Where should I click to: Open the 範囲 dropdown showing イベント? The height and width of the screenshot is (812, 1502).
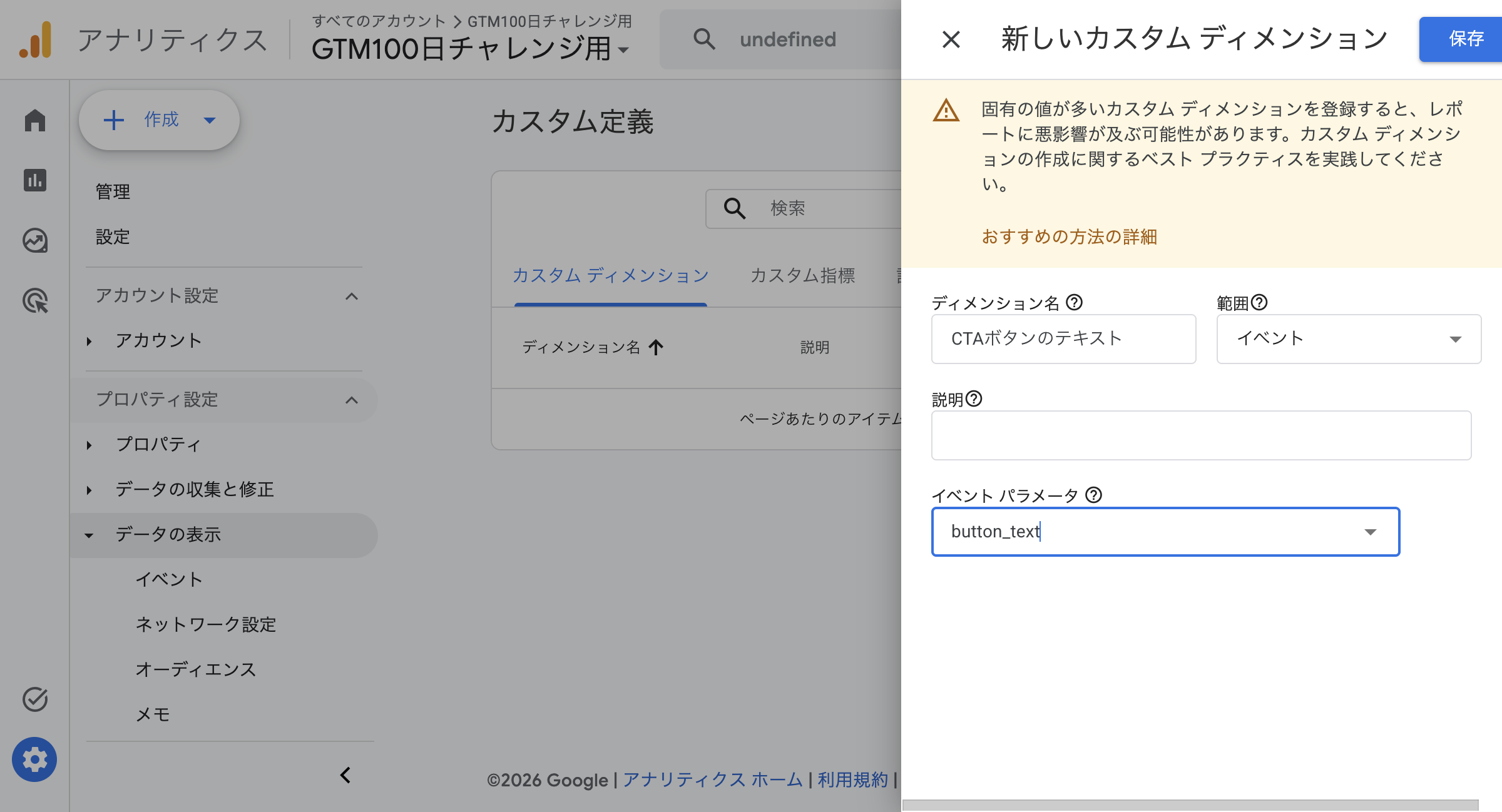[1349, 338]
